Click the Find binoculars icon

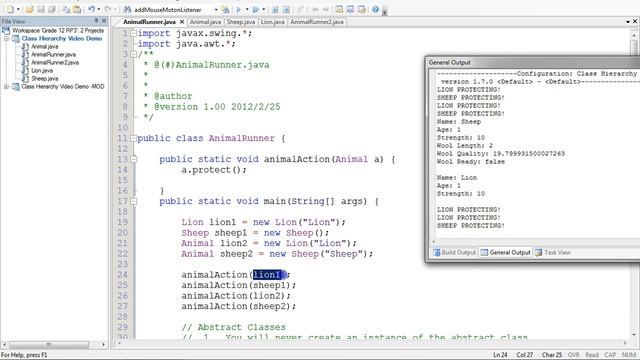[x=127, y=9]
